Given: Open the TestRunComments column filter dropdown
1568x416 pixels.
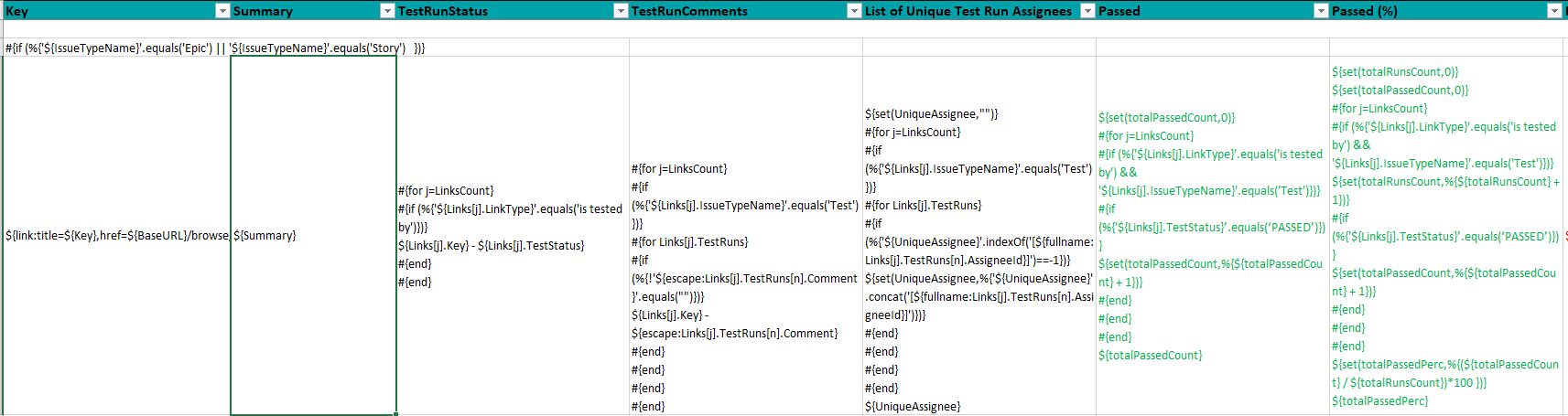Looking at the screenshot, I should click(x=854, y=11).
